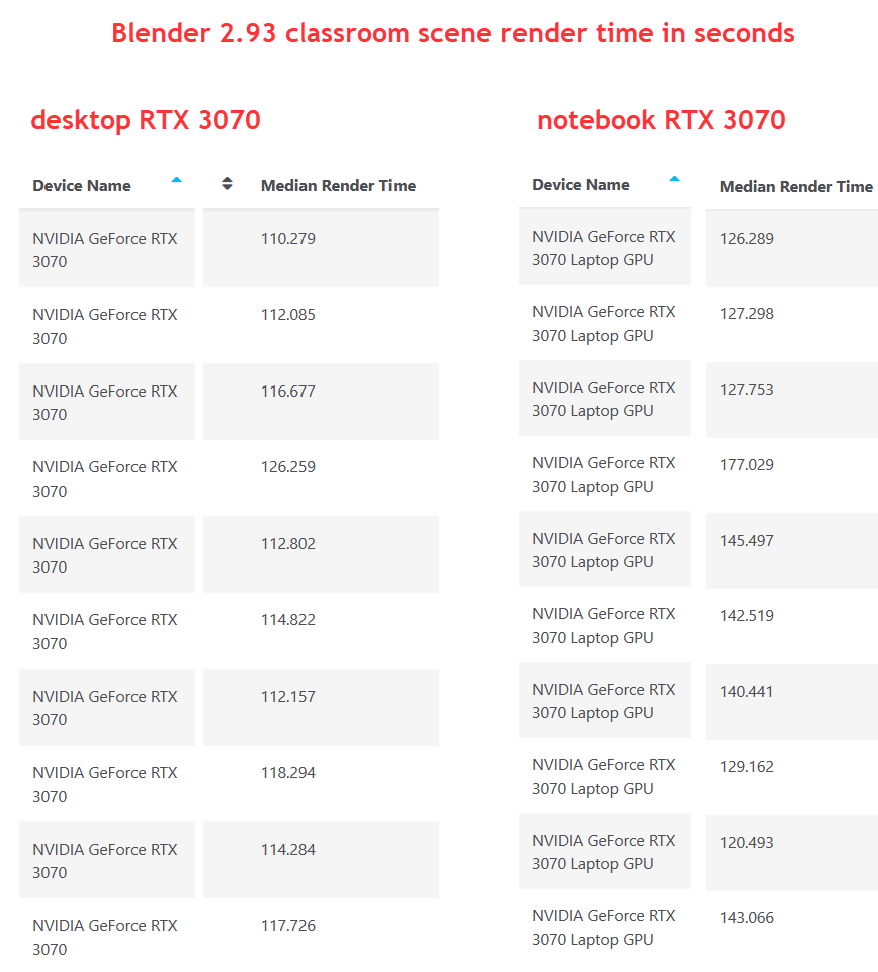Click Laptop GPU device name in 140.441 row
The width and height of the screenshot is (878, 972).
point(604,701)
